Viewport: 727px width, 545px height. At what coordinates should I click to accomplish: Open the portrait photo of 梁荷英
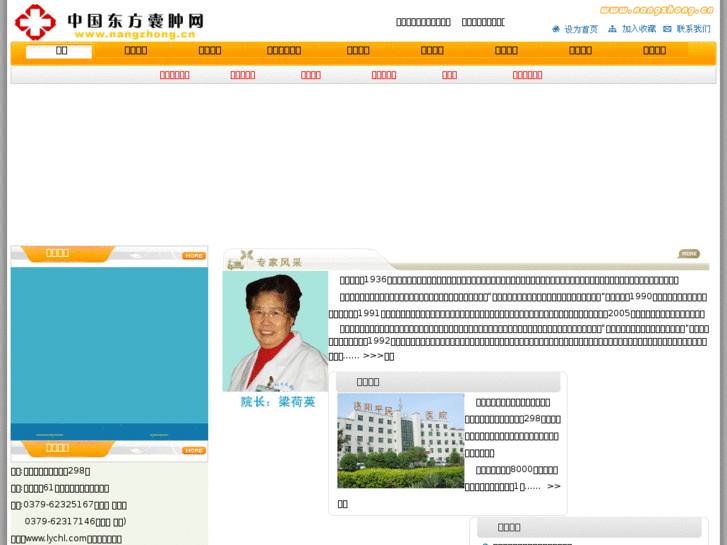[275, 331]
